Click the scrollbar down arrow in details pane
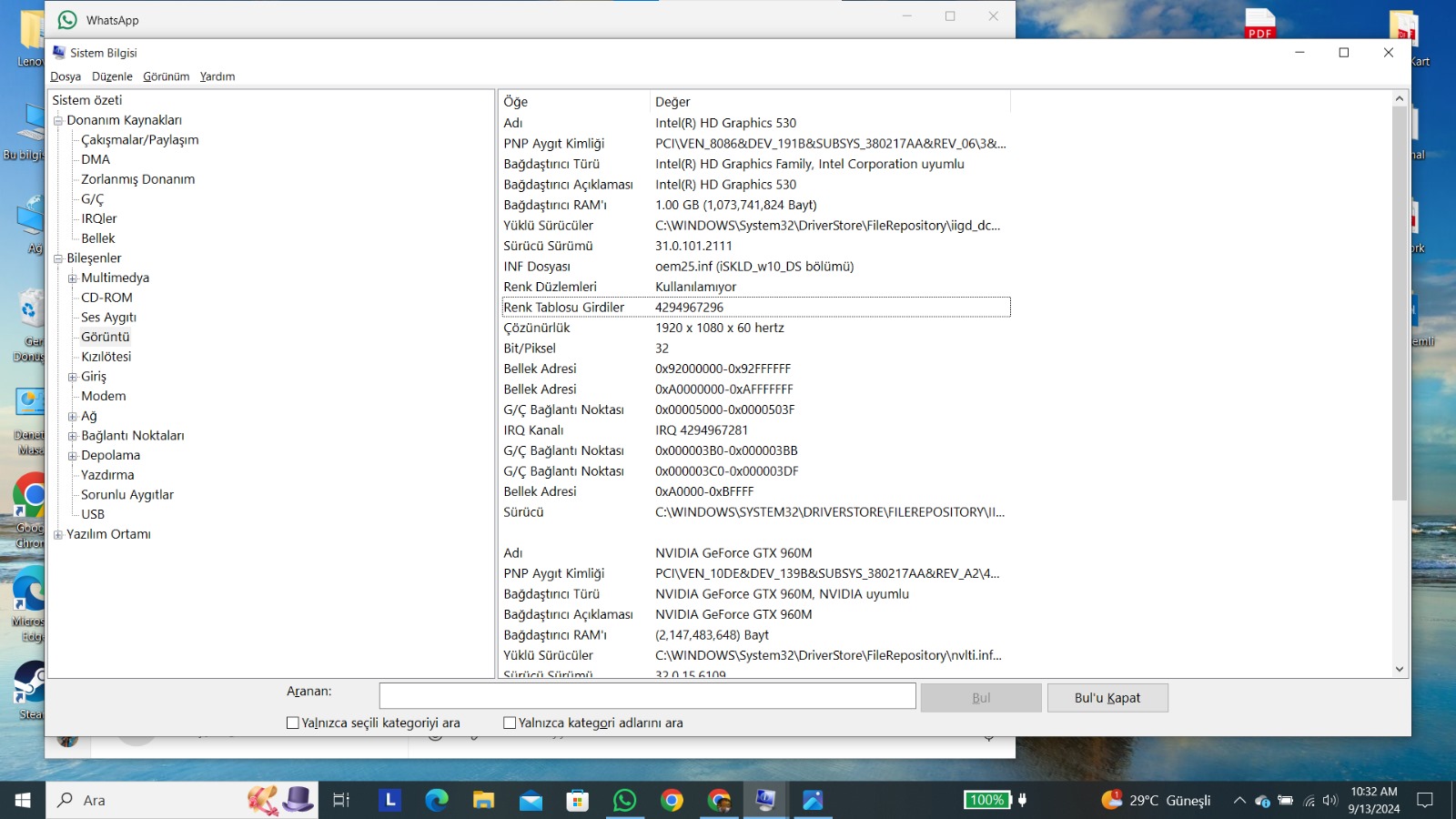This screenshot has width=1456, height=819. click(x=1400, y=669)
